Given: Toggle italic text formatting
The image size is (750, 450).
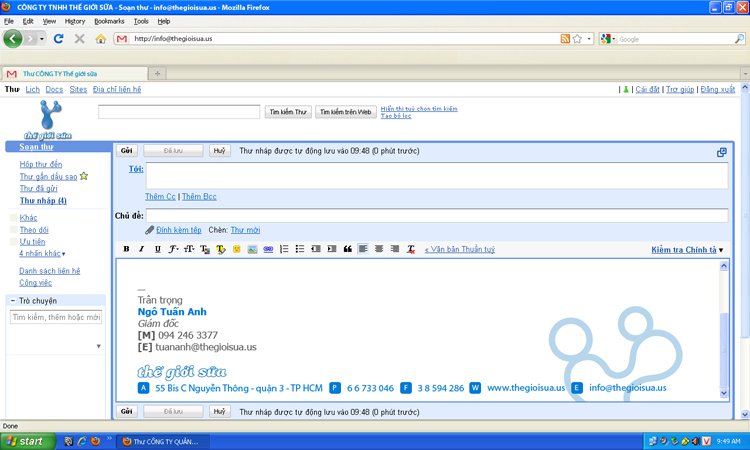Looking at the screenshot, I should (142, 249).
